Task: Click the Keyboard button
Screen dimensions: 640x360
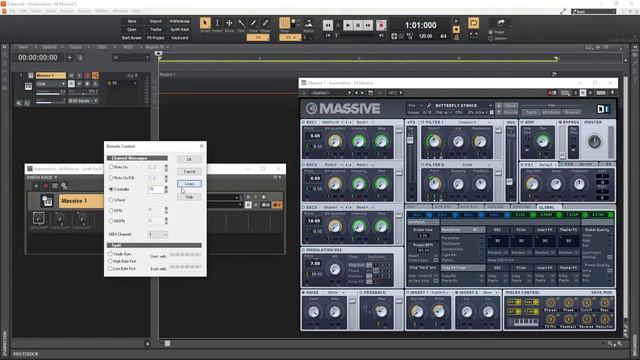Action: pos(180,38)
